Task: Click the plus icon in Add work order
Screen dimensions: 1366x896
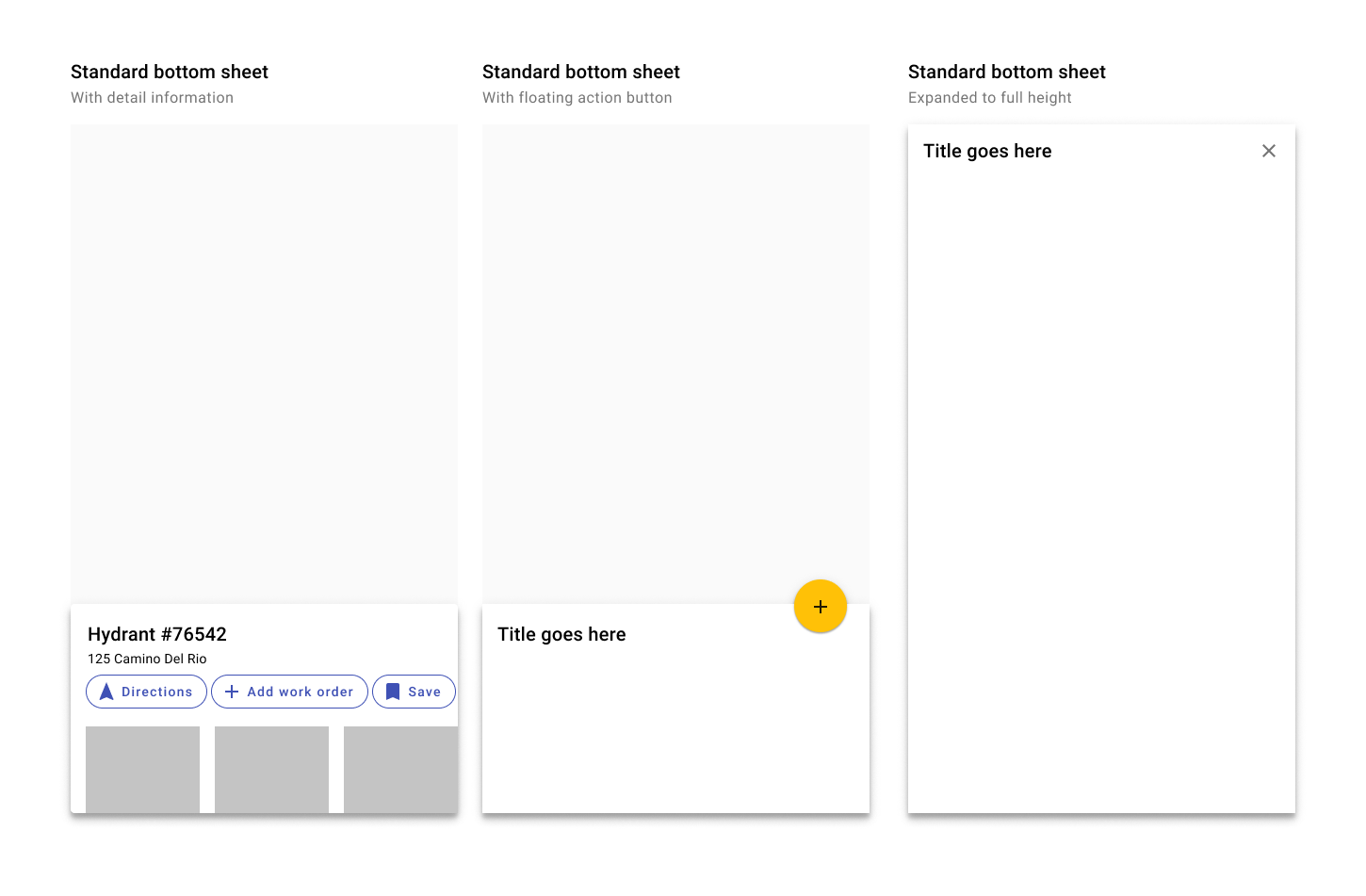Action: [232, 692]
